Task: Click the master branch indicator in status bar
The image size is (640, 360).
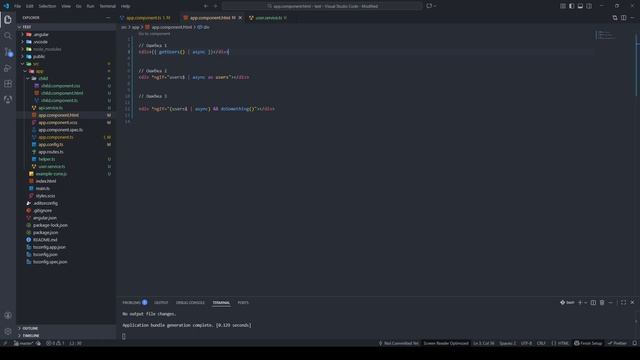Action: pos(24,343)
